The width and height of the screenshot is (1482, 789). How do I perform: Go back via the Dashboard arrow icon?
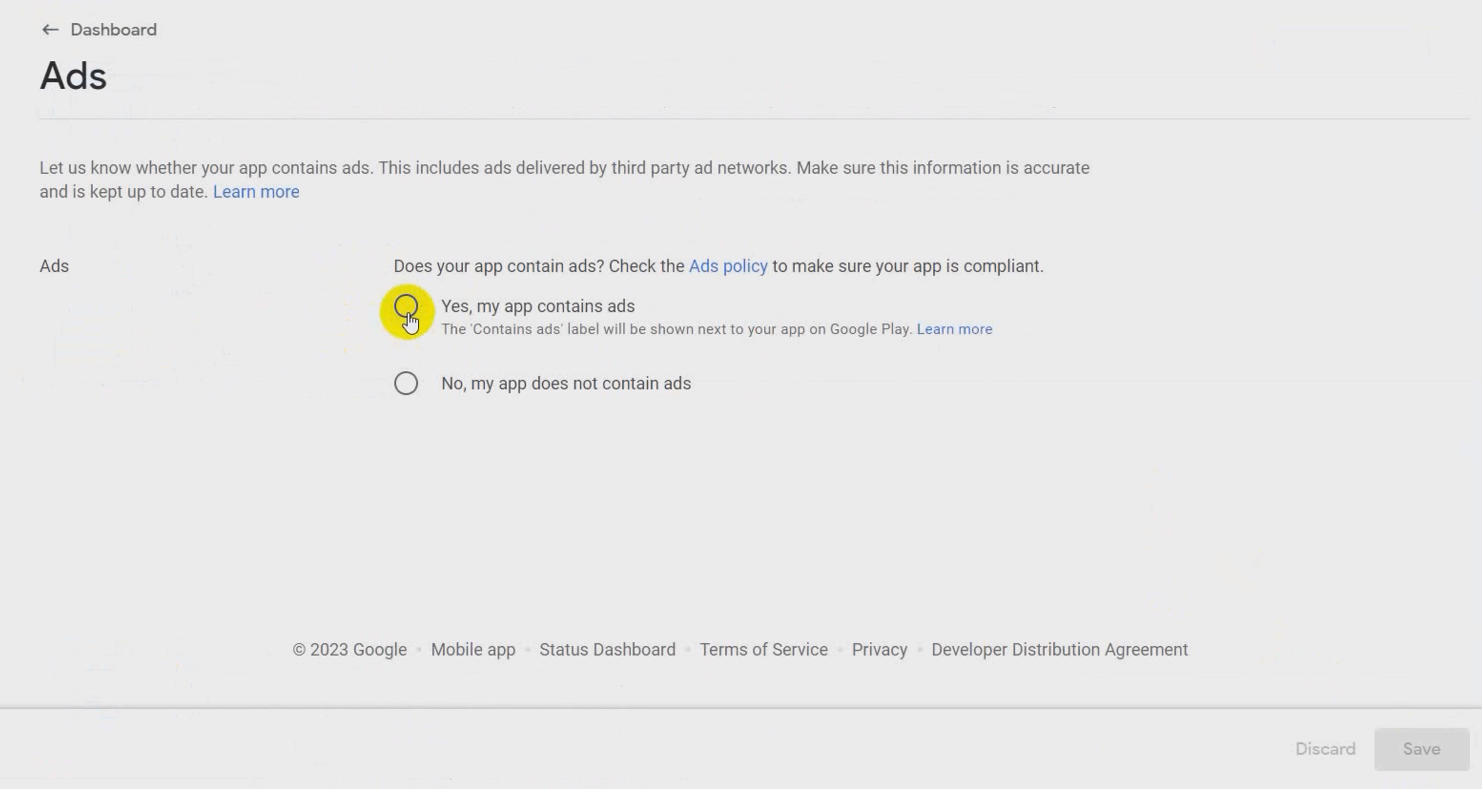coord(50,30)
